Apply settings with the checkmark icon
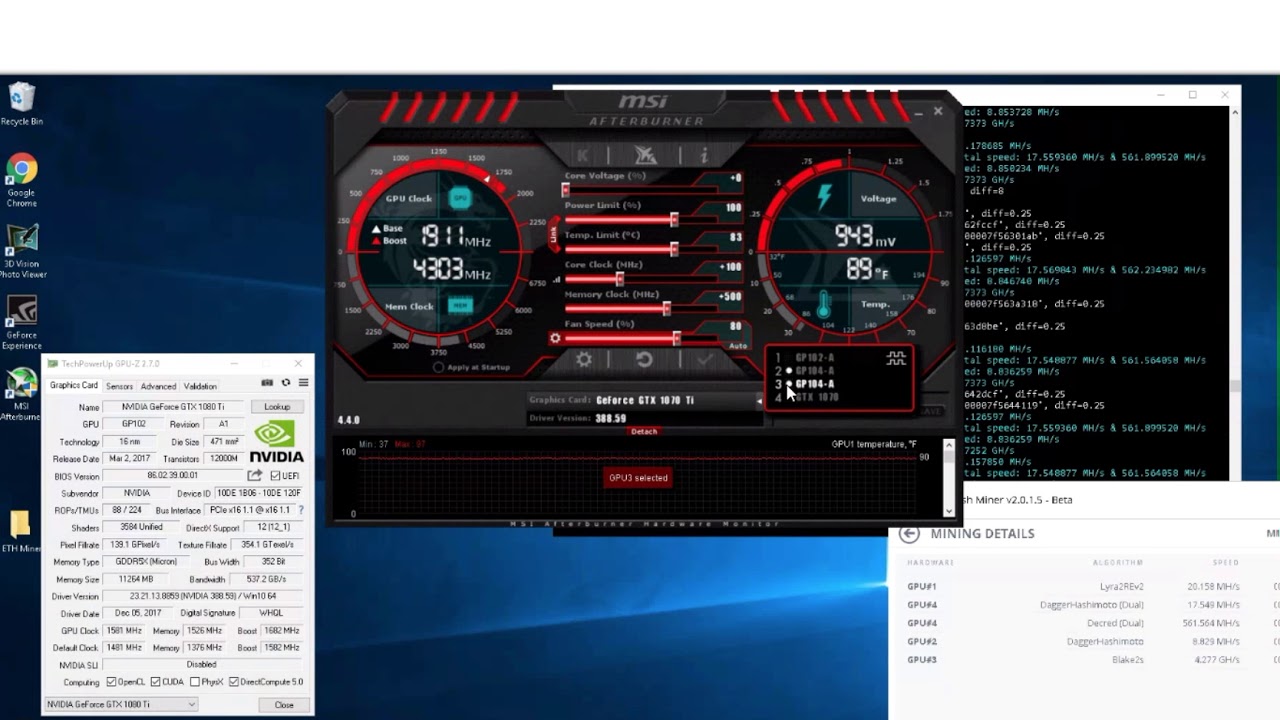1280x720 pixels. pos(705,359)
